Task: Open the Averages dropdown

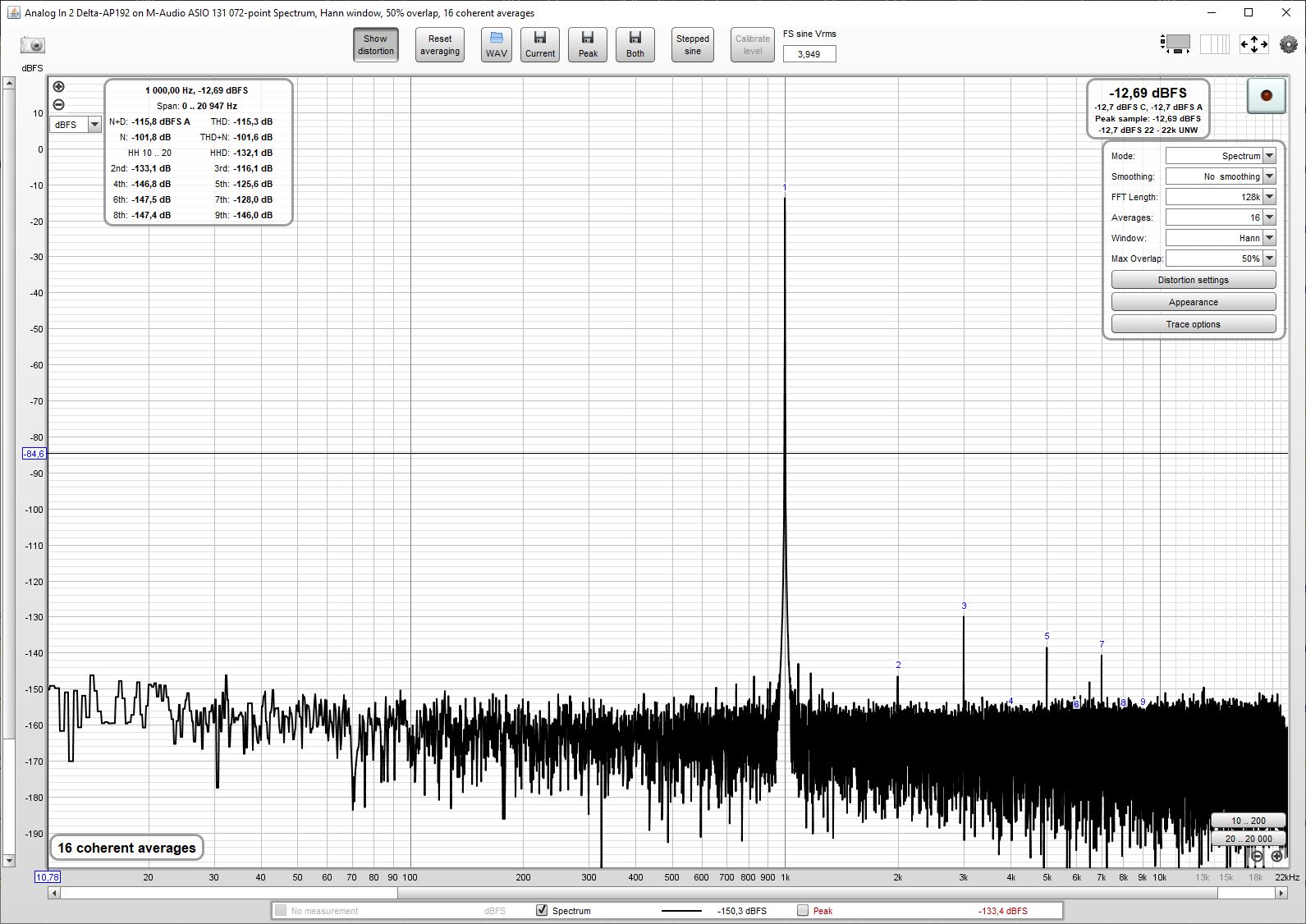Action: [1221, 217]
